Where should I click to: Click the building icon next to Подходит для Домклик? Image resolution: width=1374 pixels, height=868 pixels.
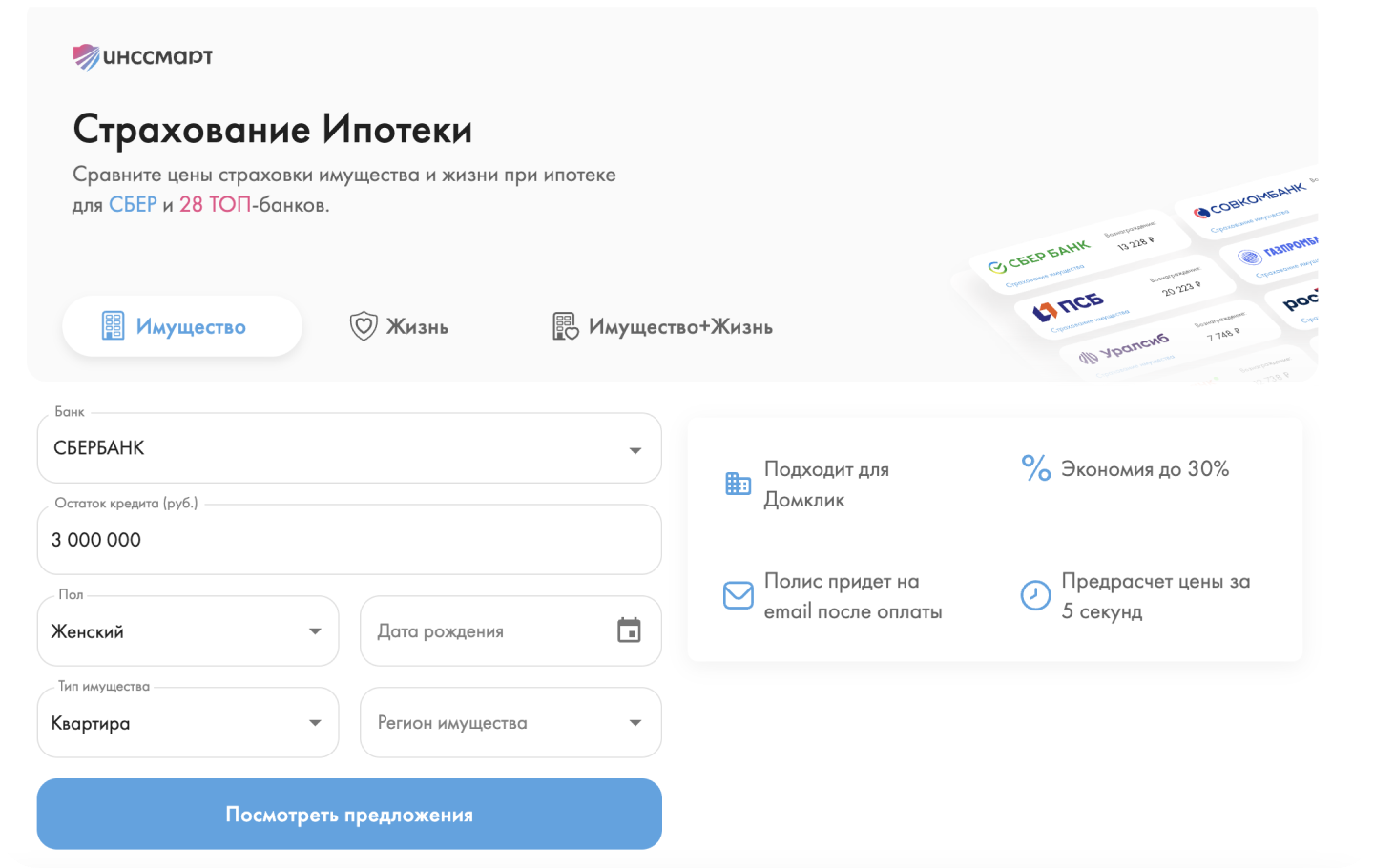click(738, 484)
